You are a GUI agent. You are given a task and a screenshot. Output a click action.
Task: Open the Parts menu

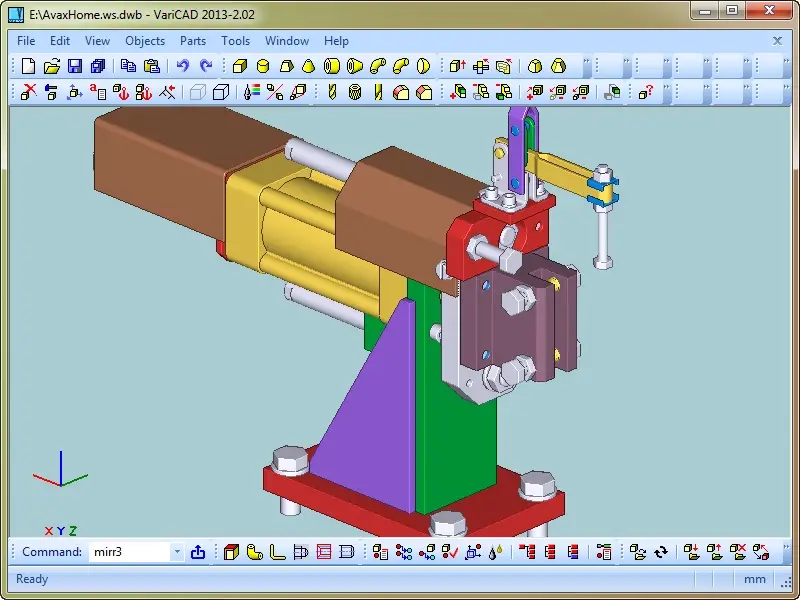coord(193,41)
